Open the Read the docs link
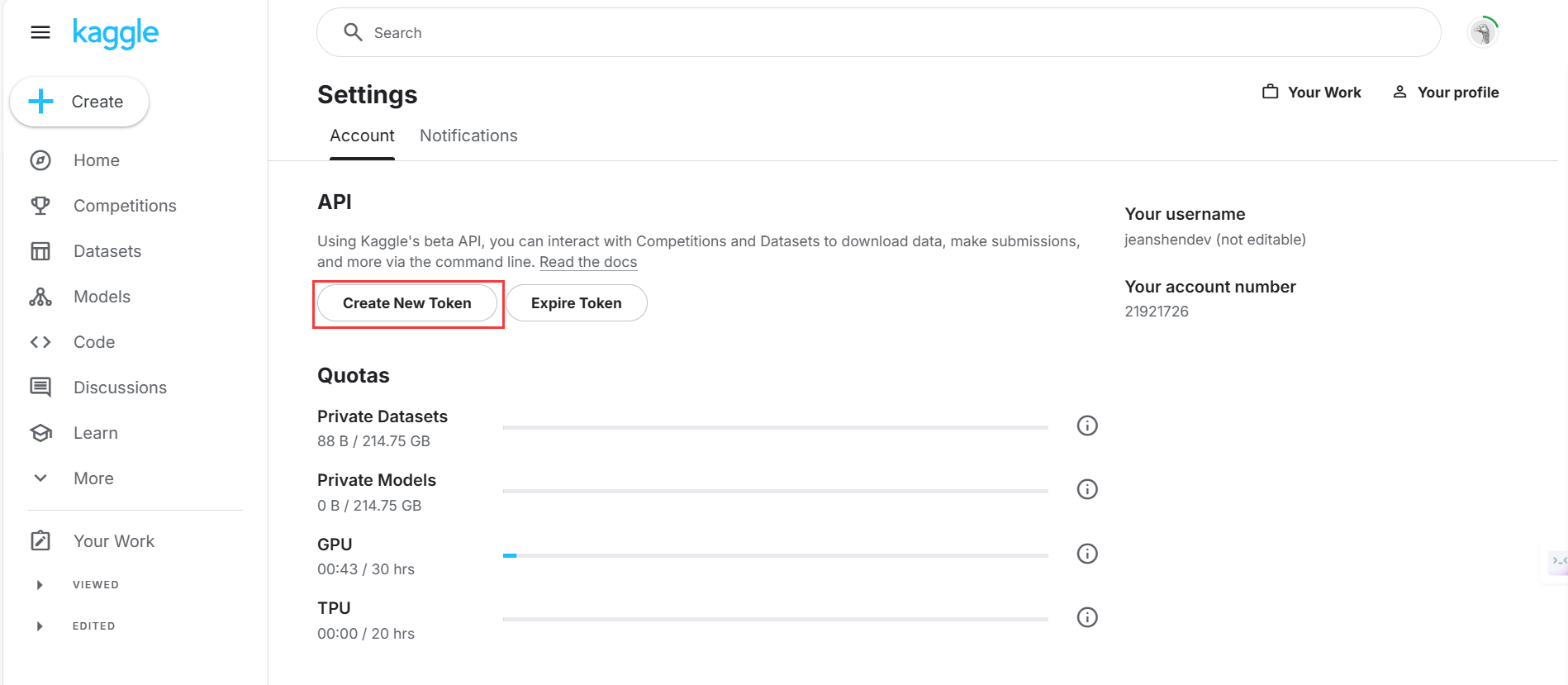Screen dimensions: 1568x685 [x=588, y=262]
